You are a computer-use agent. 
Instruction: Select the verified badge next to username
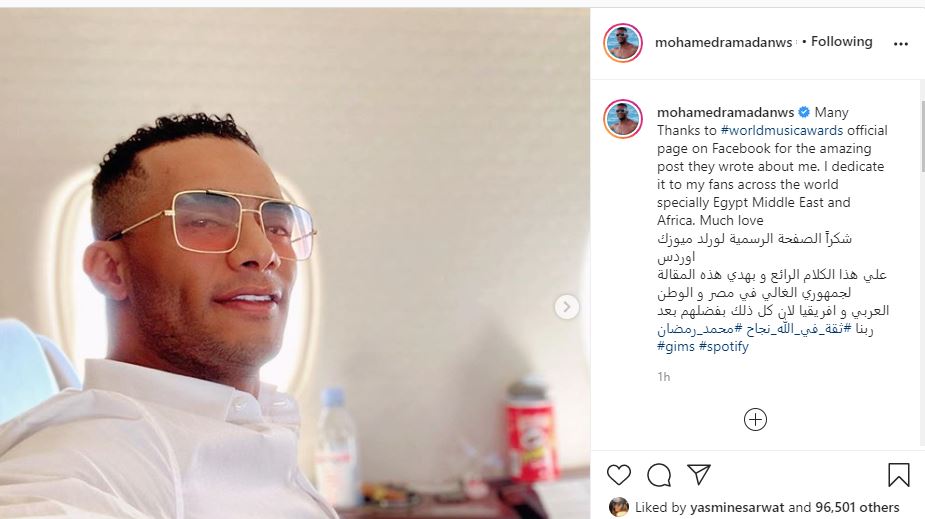click(x=803, y=112)
